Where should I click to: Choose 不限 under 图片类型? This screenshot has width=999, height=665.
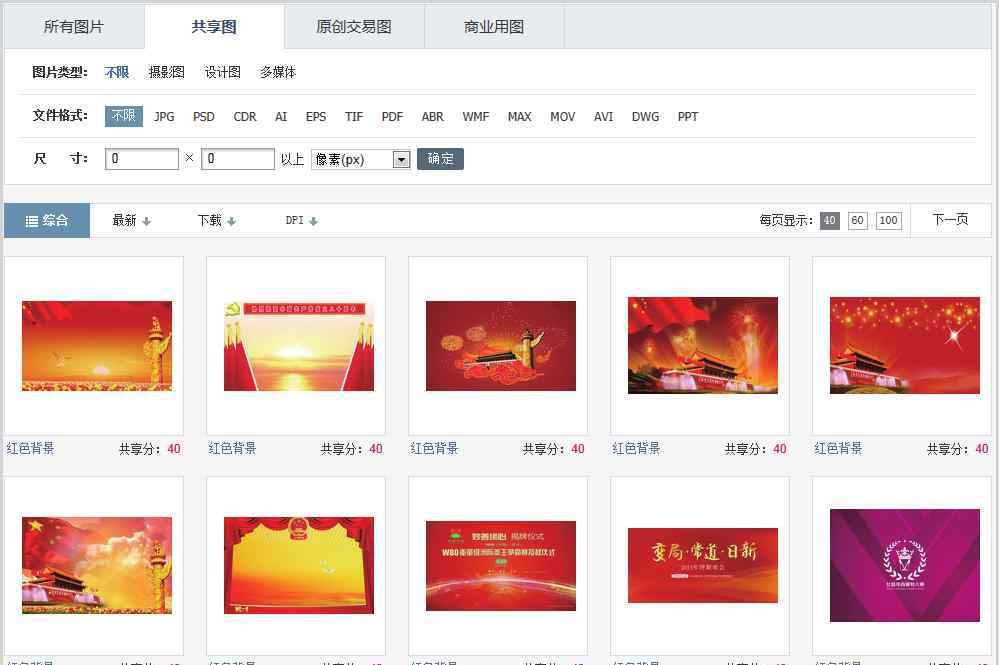click(117, 73)
